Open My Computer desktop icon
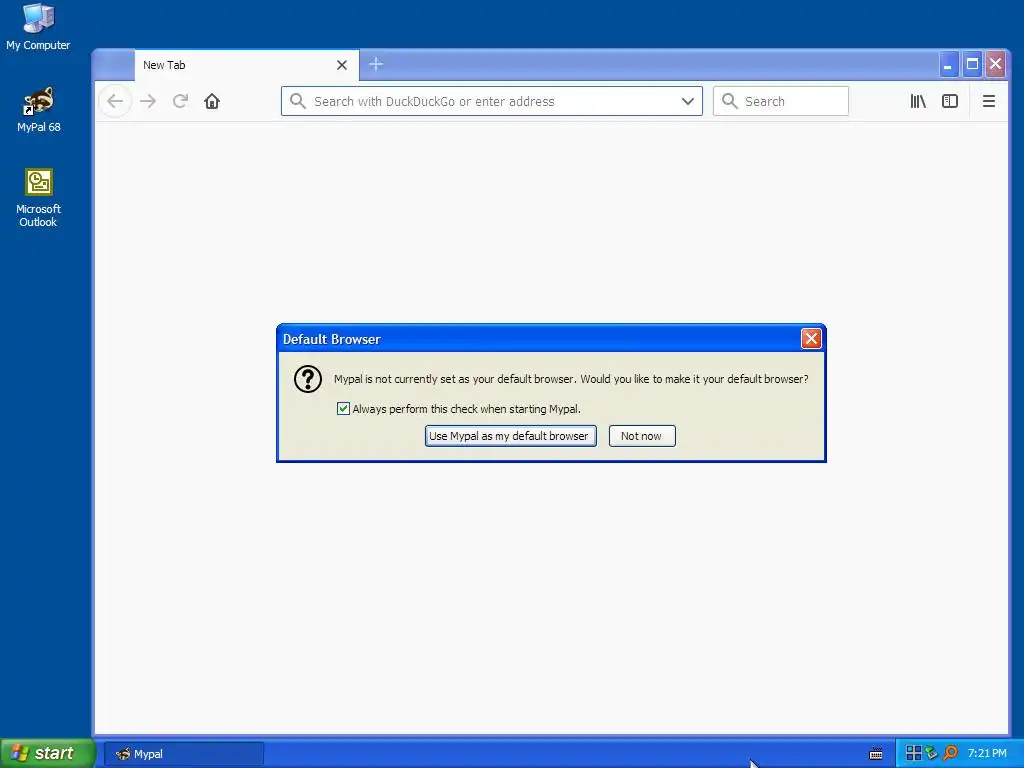The width and height of the screenshot is (1024, 768). point(38,27)
